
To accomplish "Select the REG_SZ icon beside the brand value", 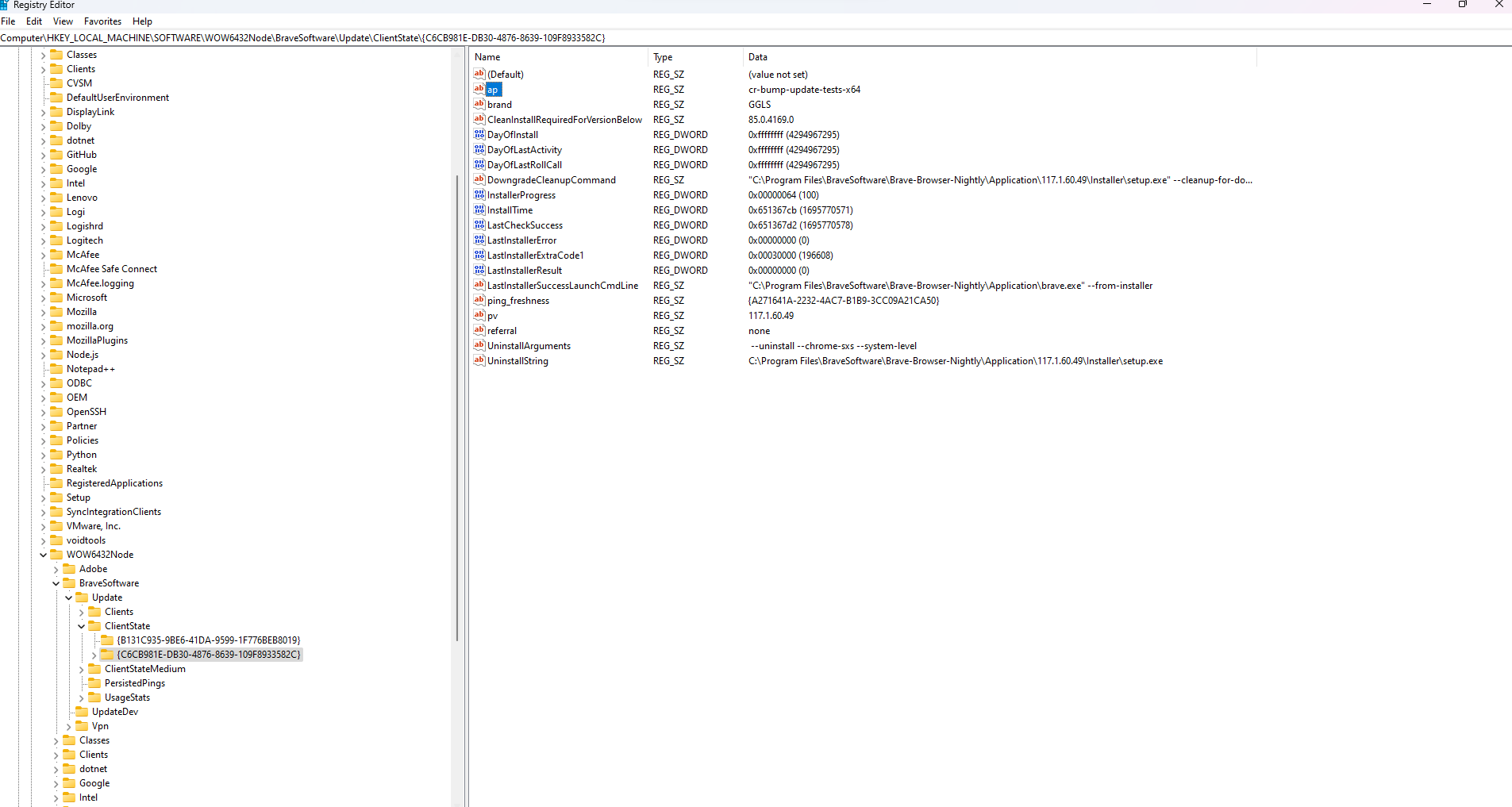I will pyautogui.click(x=479, y=104).
